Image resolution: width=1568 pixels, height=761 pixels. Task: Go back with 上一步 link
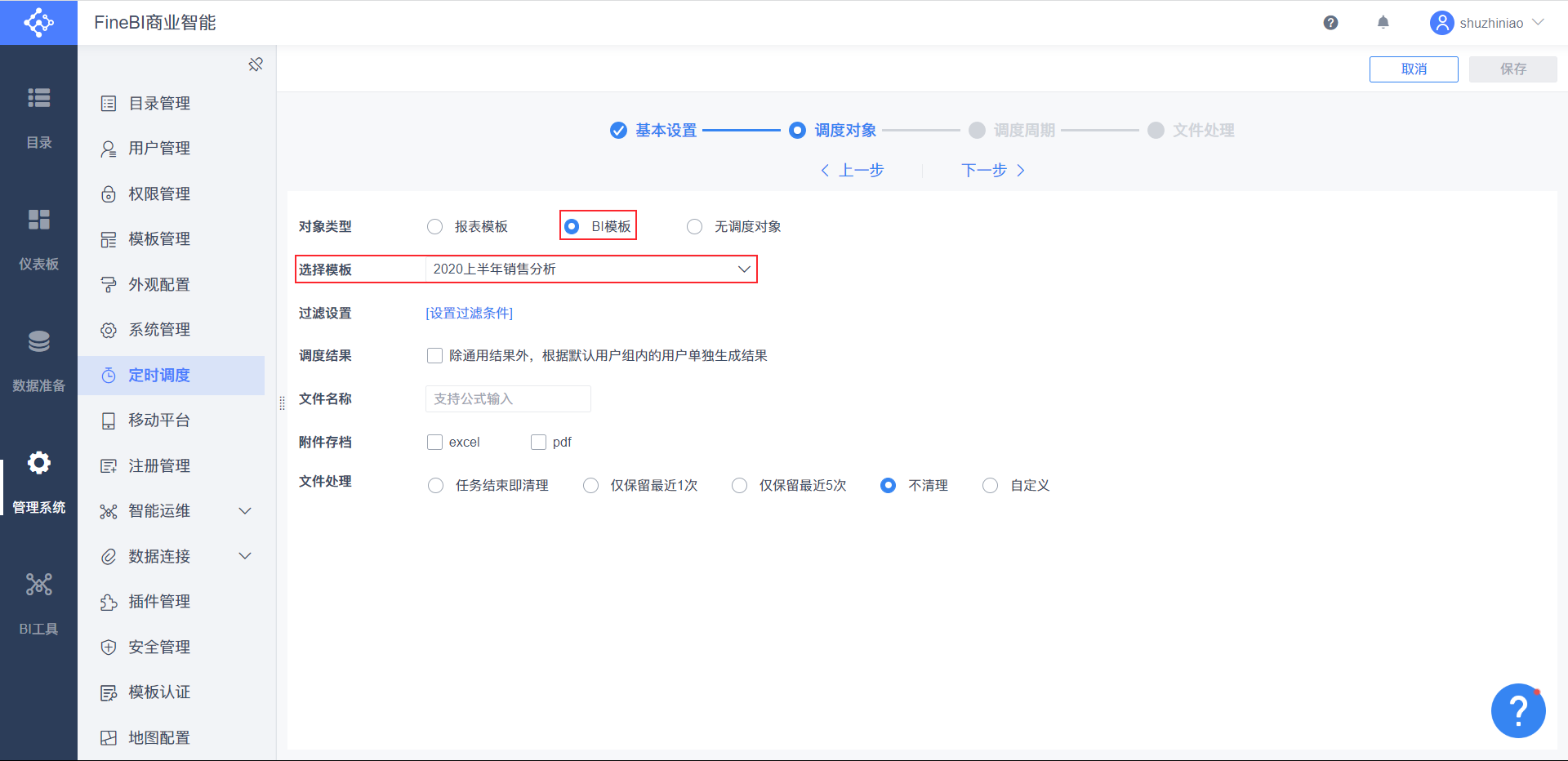coord(853,170)
